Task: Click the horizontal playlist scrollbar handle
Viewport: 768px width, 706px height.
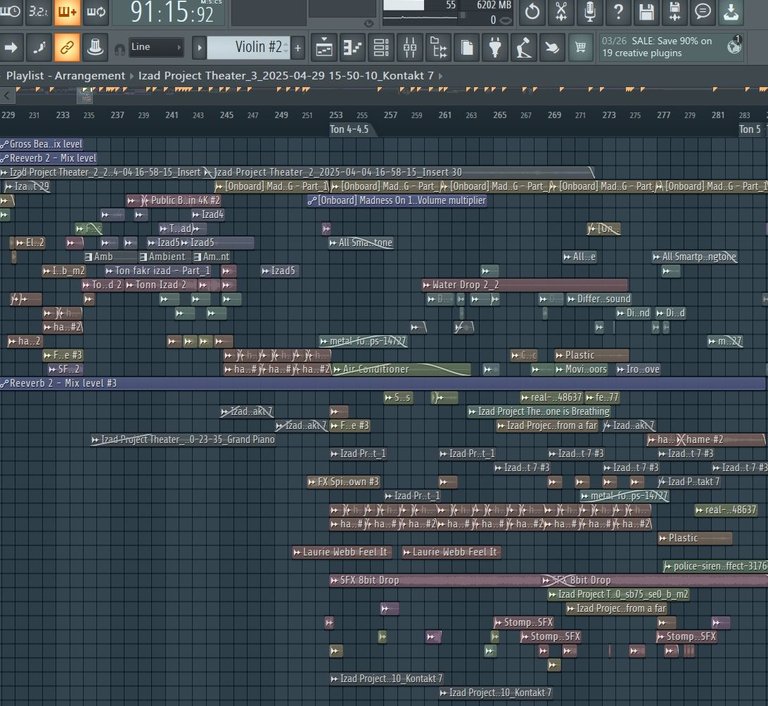Action: pyautogui.click(x=85, y=98)
